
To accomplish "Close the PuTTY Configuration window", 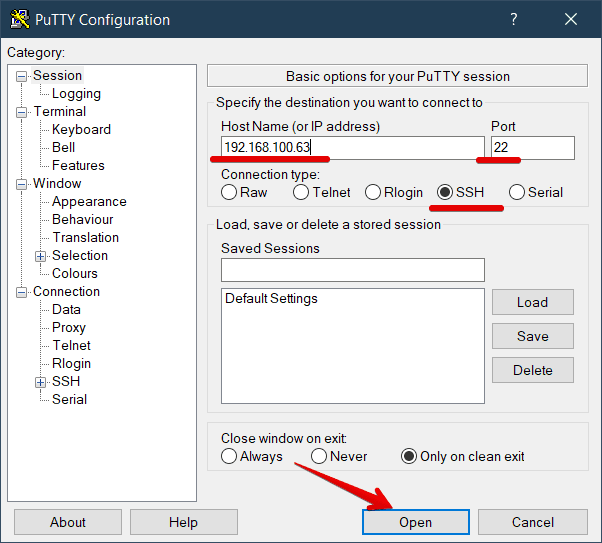I will (x=571, y=19).
